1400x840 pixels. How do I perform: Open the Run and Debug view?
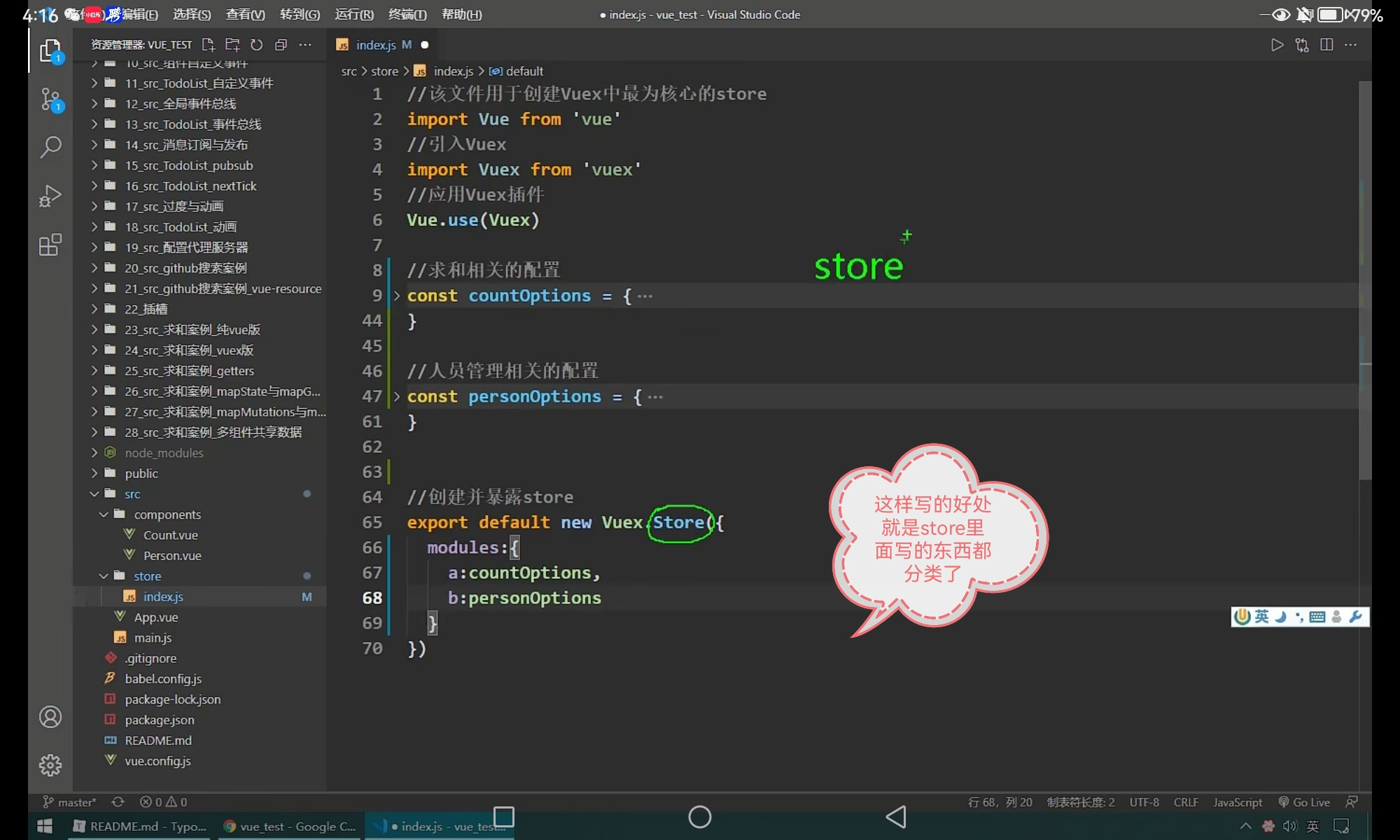[50, 196]
